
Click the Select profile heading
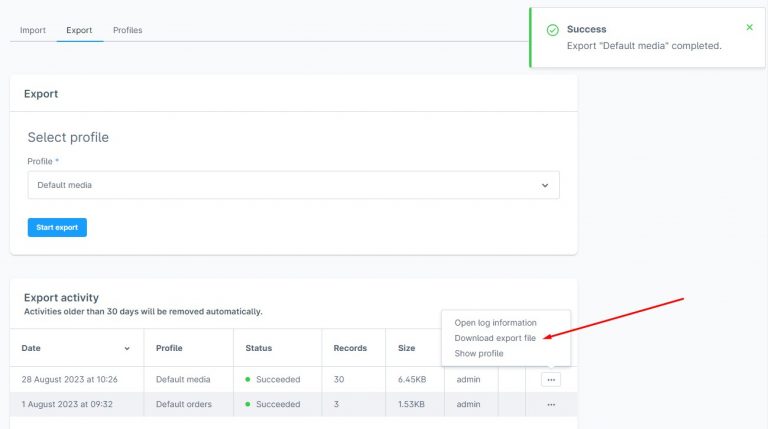coord(68,138)
